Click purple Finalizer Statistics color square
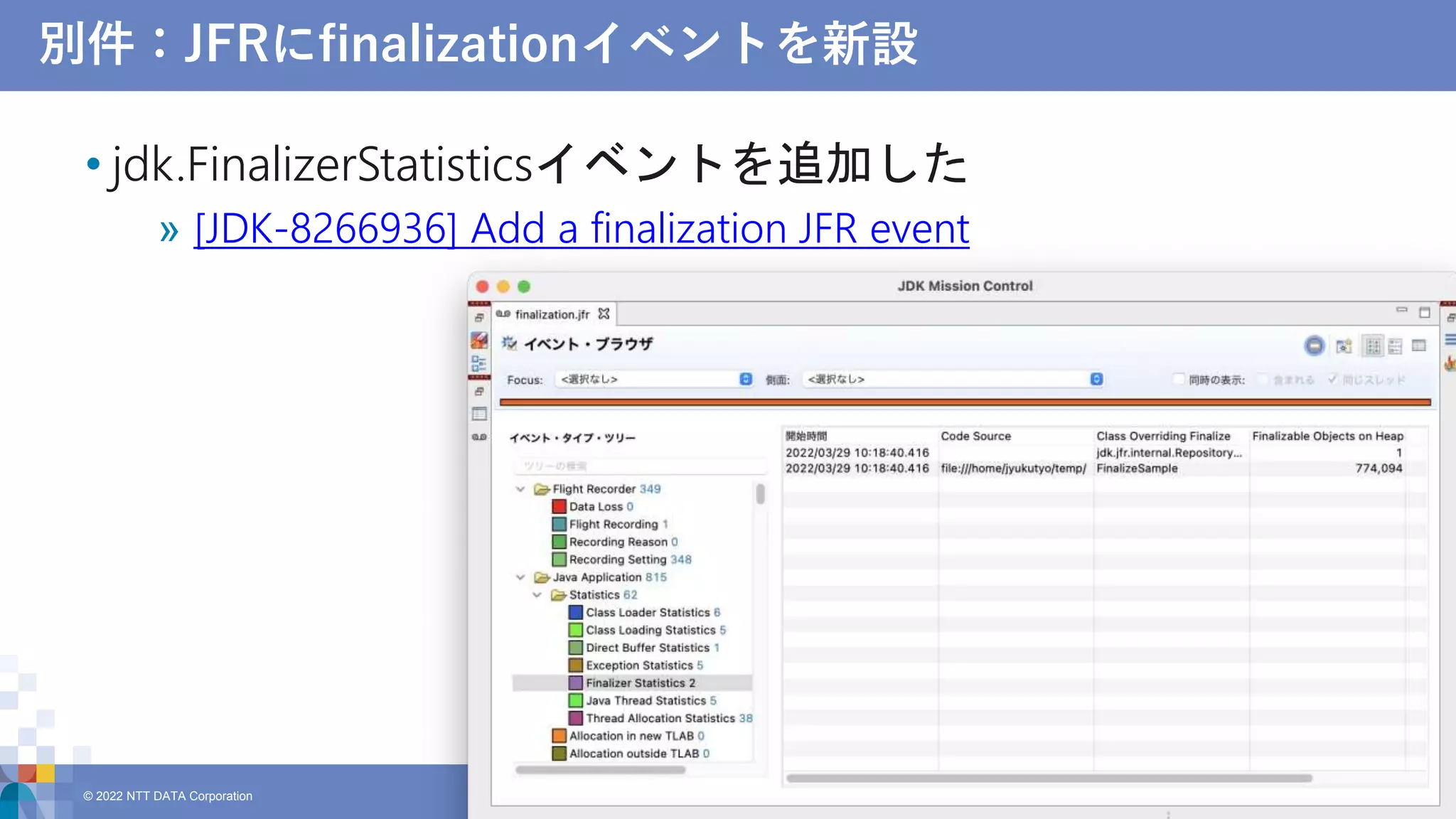1456x819 pixels. click(576, 683)
